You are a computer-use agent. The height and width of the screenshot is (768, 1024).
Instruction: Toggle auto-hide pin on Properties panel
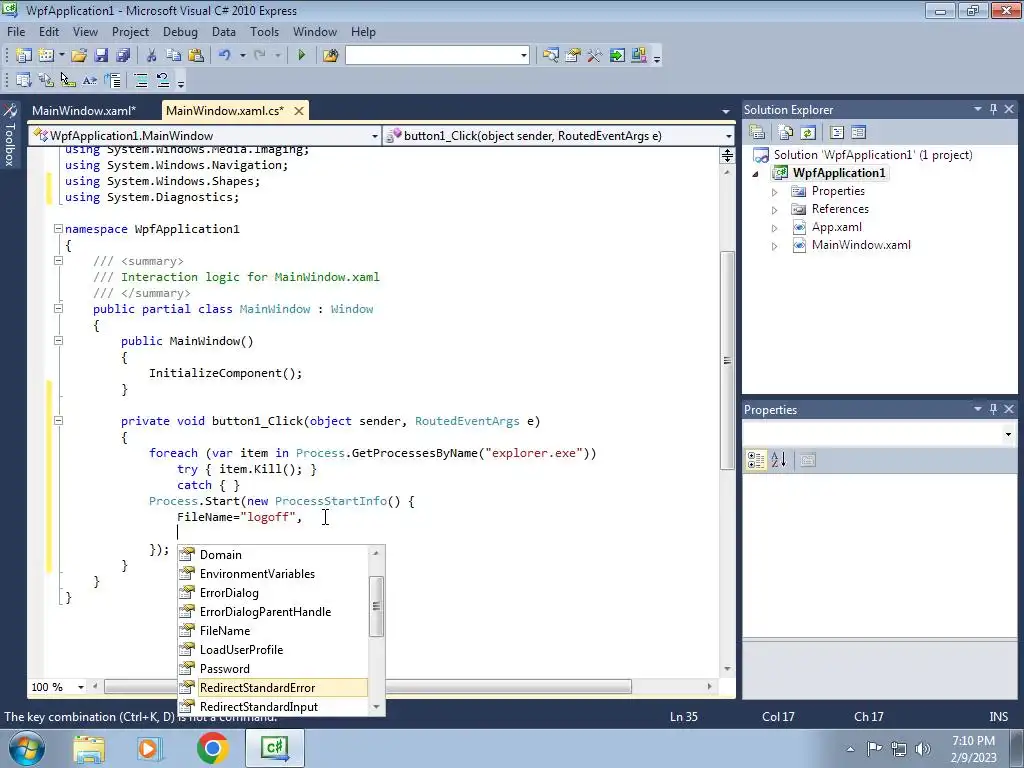click(993, 409)
